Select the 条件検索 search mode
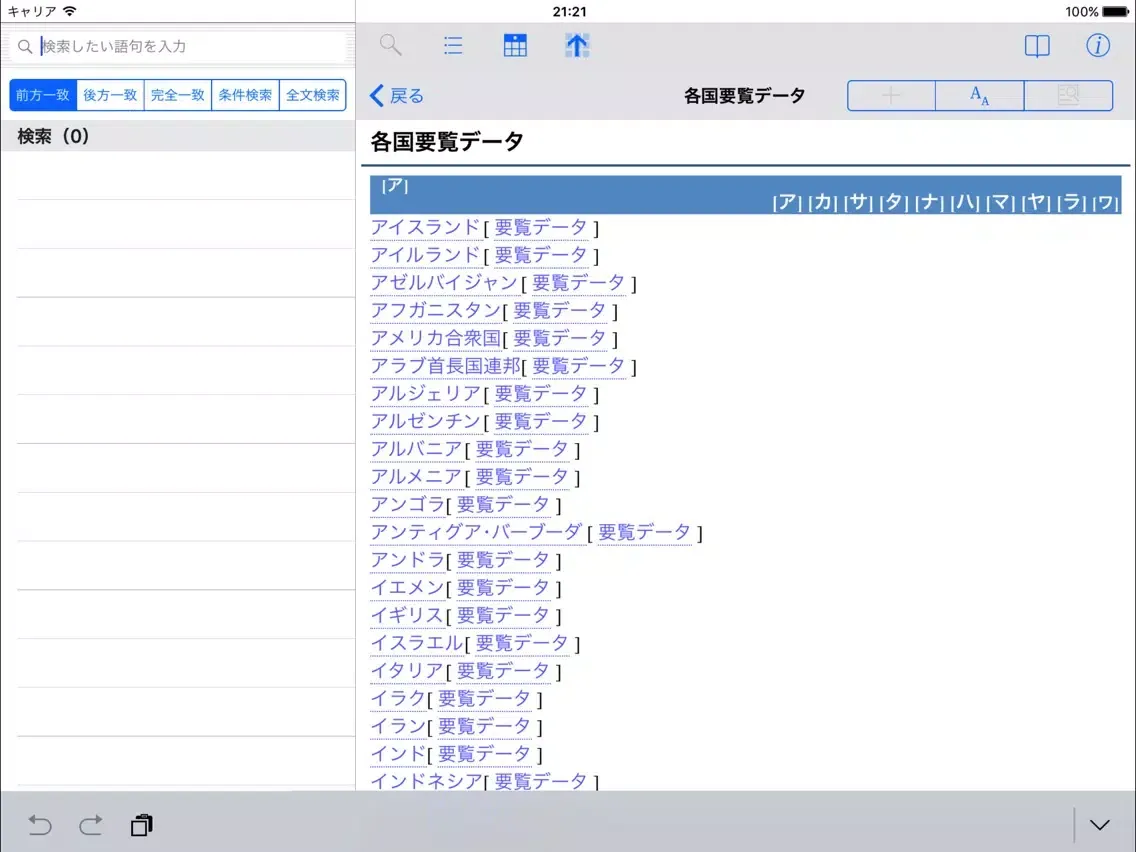The height and width of the screenshot is (852, 1136). click(245, 95)
